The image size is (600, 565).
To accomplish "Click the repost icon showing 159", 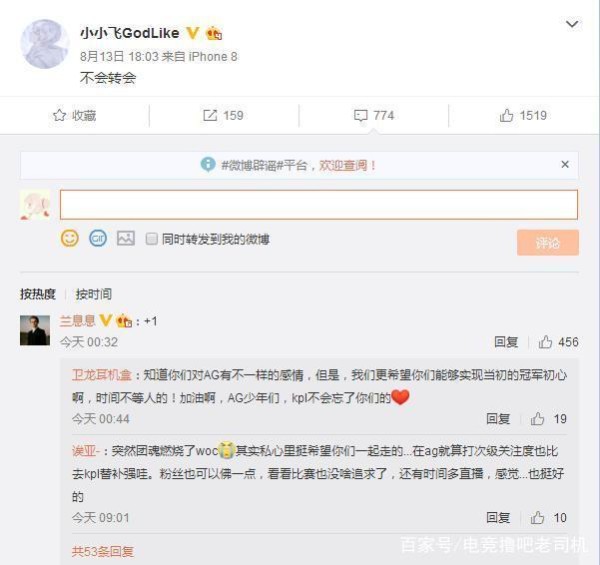I will pos(210,115).
